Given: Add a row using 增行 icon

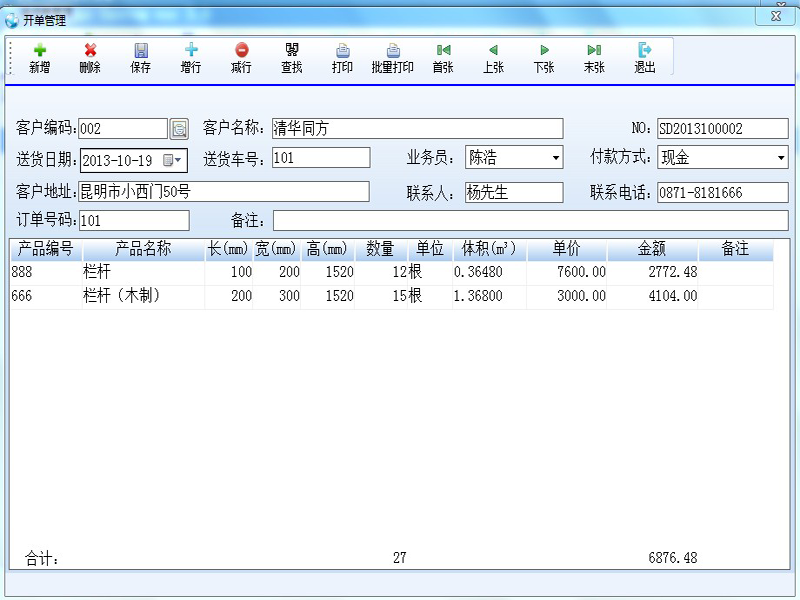Looking at the screenshot, I should click(191, 50).
